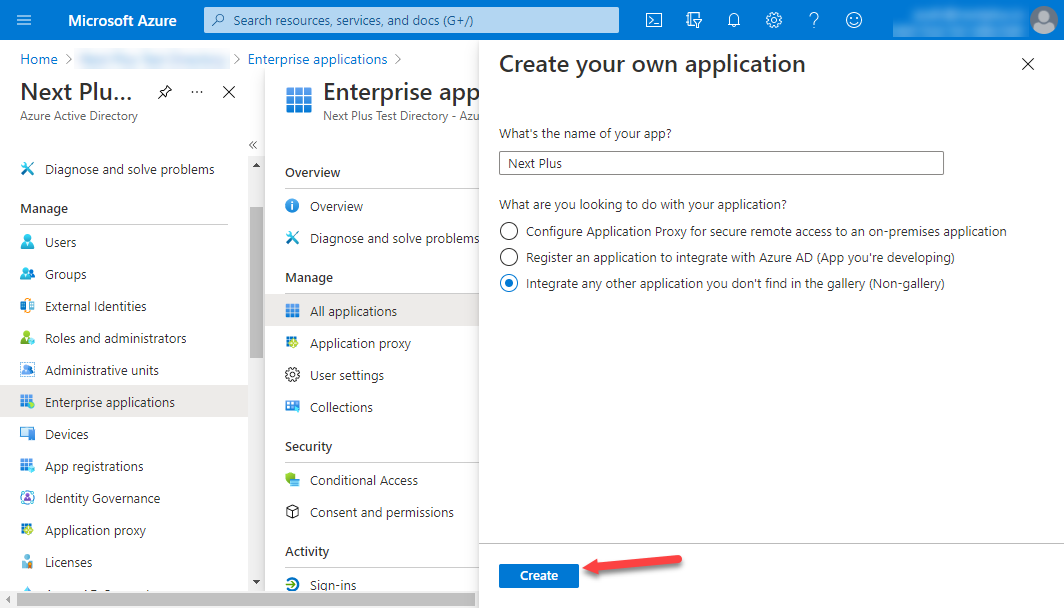
Task: Click the Conditional Access icon
Action: click(x=292, y=480)
